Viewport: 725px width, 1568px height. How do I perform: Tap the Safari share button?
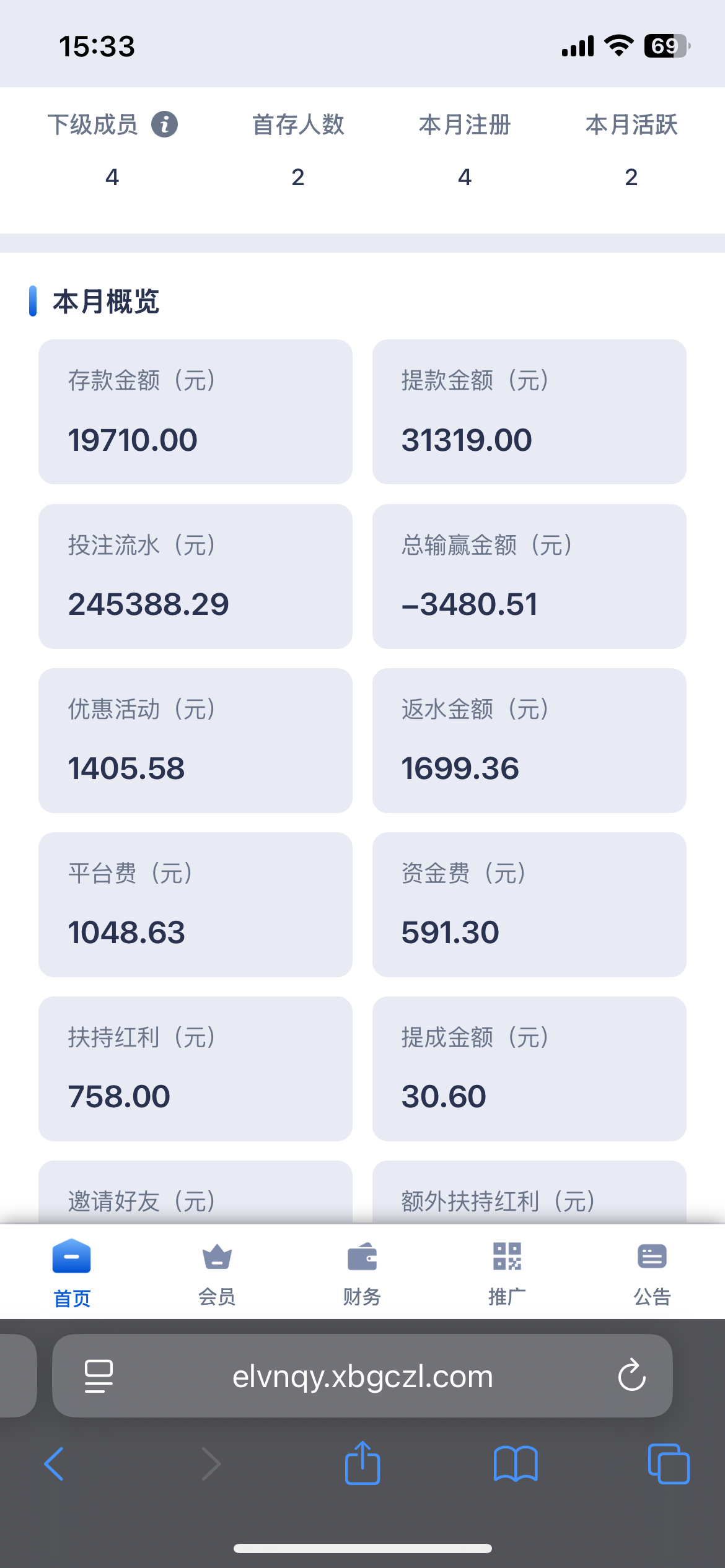click(x=362, y=1464)
